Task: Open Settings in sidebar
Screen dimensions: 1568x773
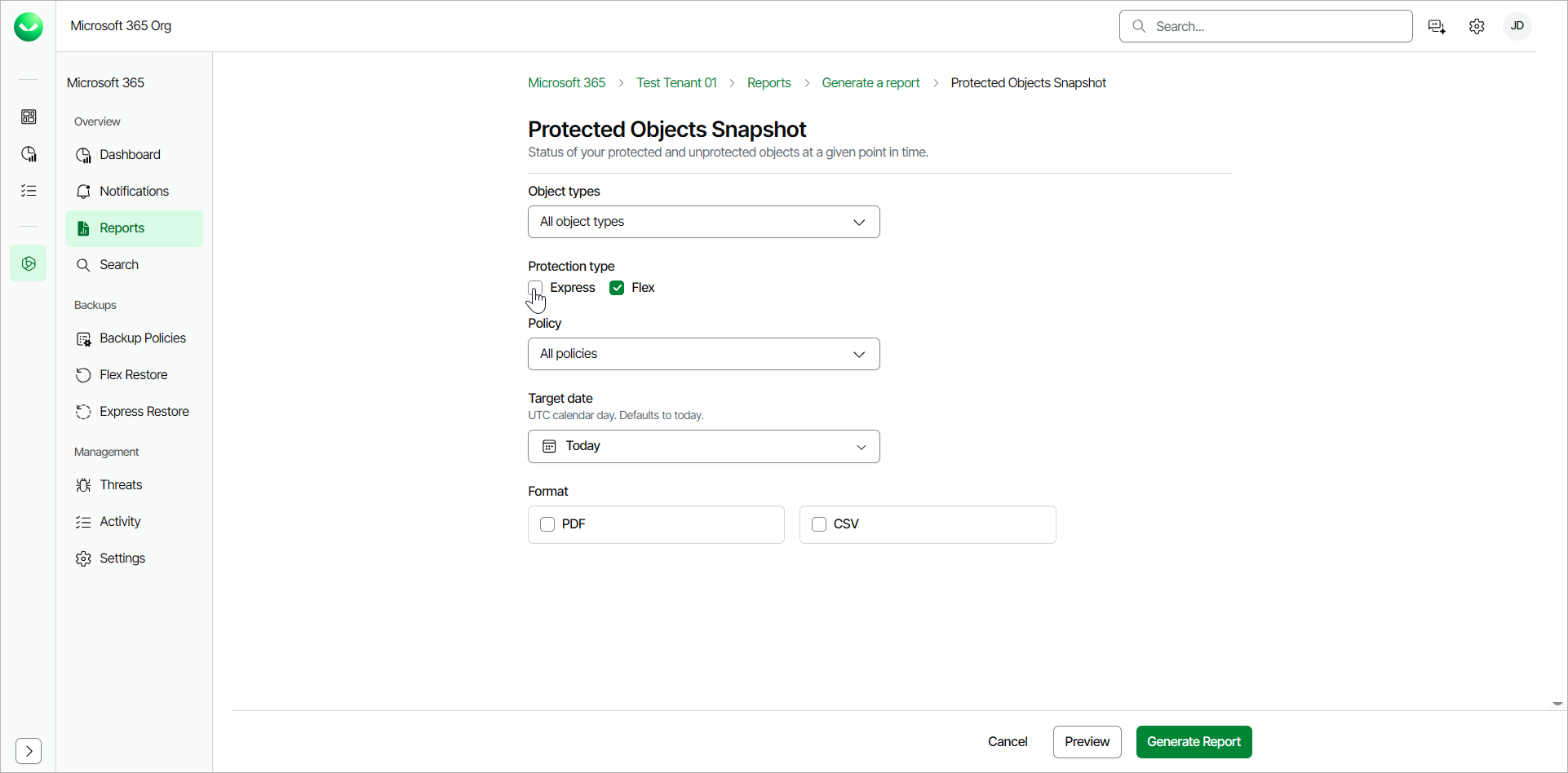Action: pyautogui.click(x=134, y=559)
